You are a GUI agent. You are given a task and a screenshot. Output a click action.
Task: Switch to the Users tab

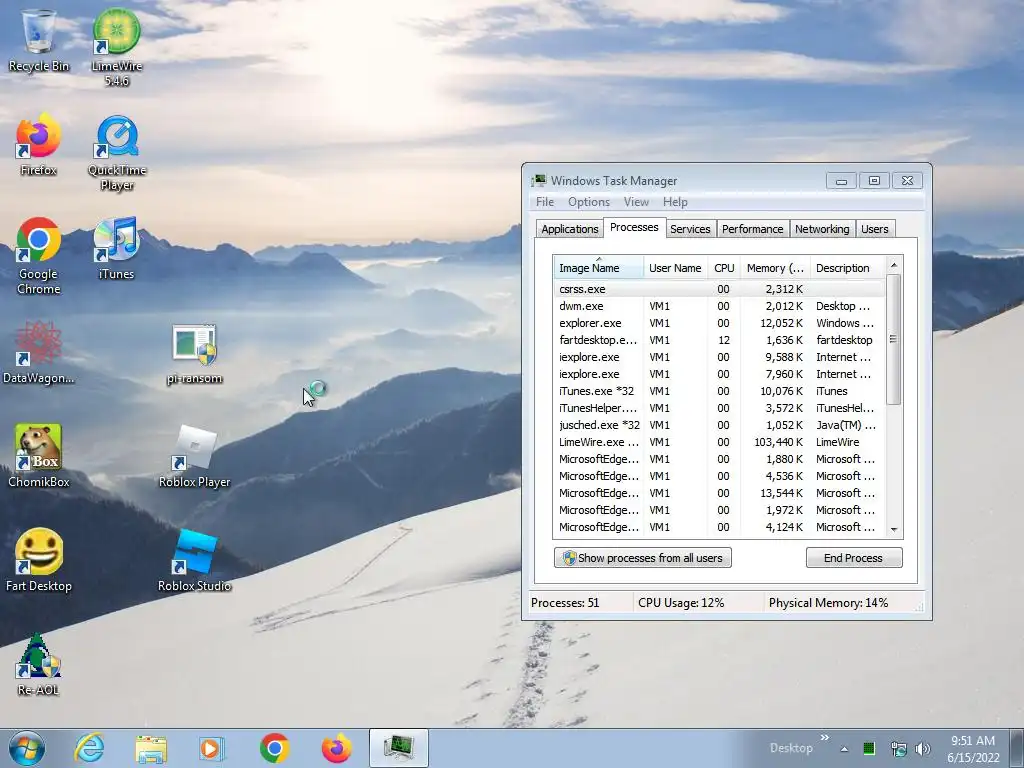(874, 229)
